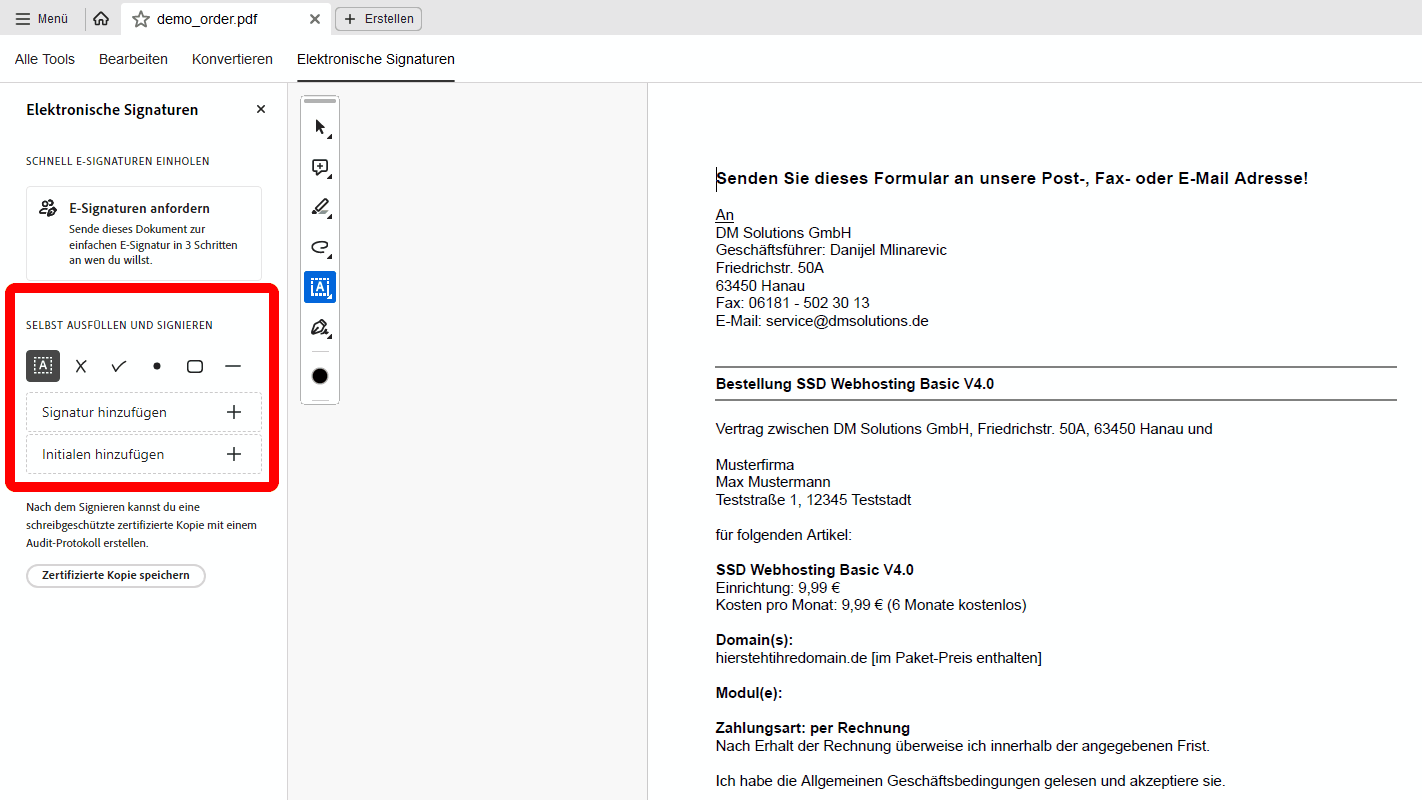Click 'Zahlungsart: per Rechnung' text
This screenshot has height=800, width=1422.
[x=813, y=728]
